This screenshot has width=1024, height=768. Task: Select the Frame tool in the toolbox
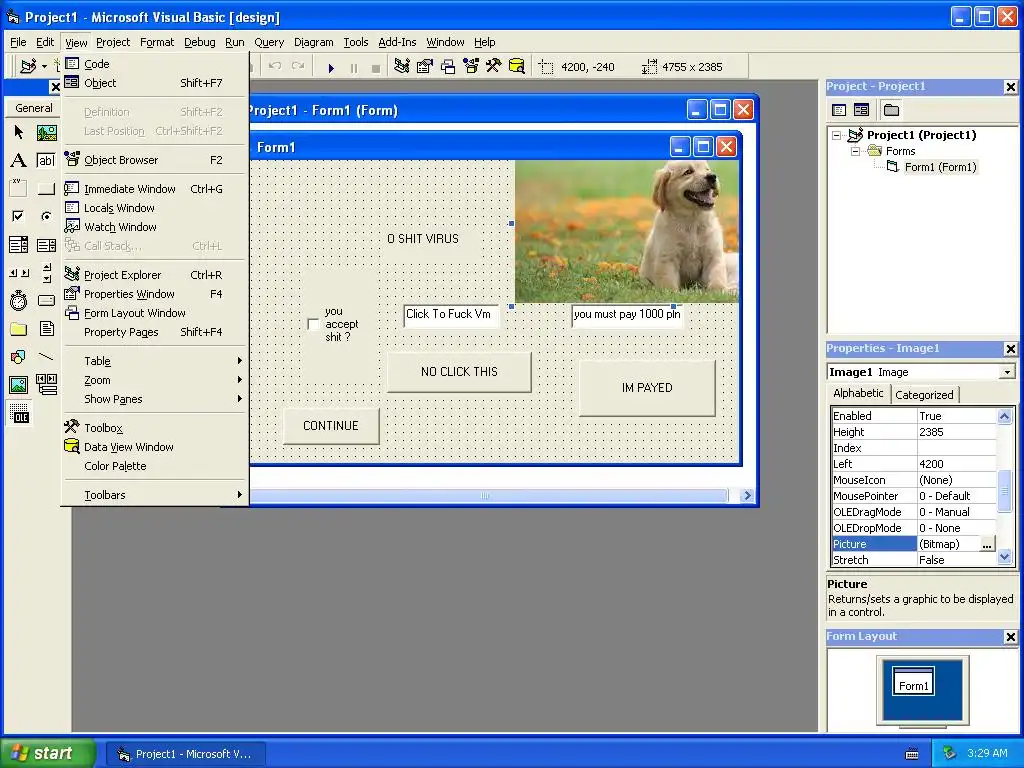point(18,188)
